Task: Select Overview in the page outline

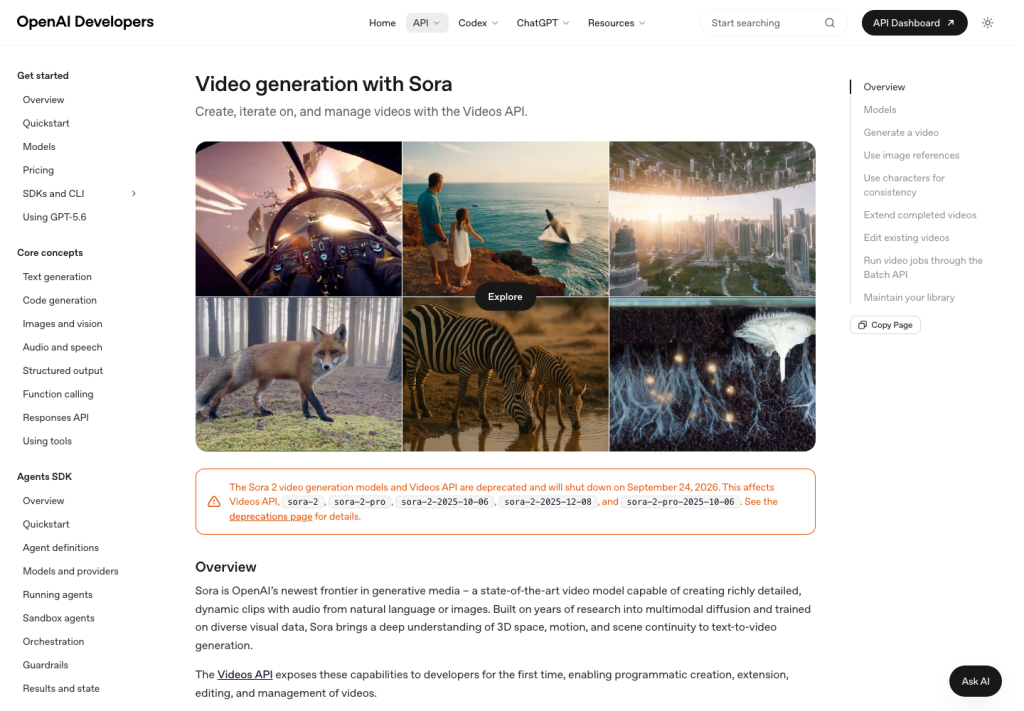Action: tap(884, 87)
